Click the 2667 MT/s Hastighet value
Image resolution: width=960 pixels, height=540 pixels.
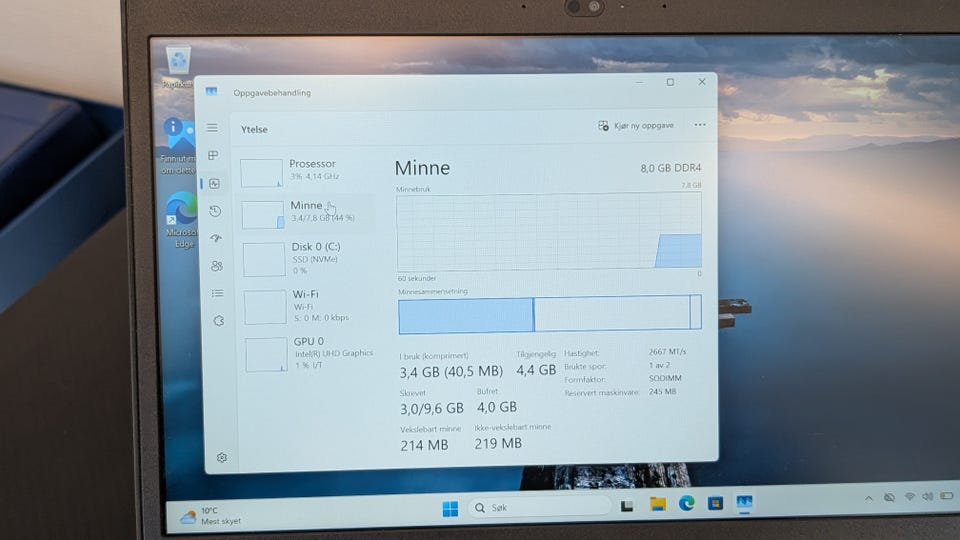pos(667,351)
